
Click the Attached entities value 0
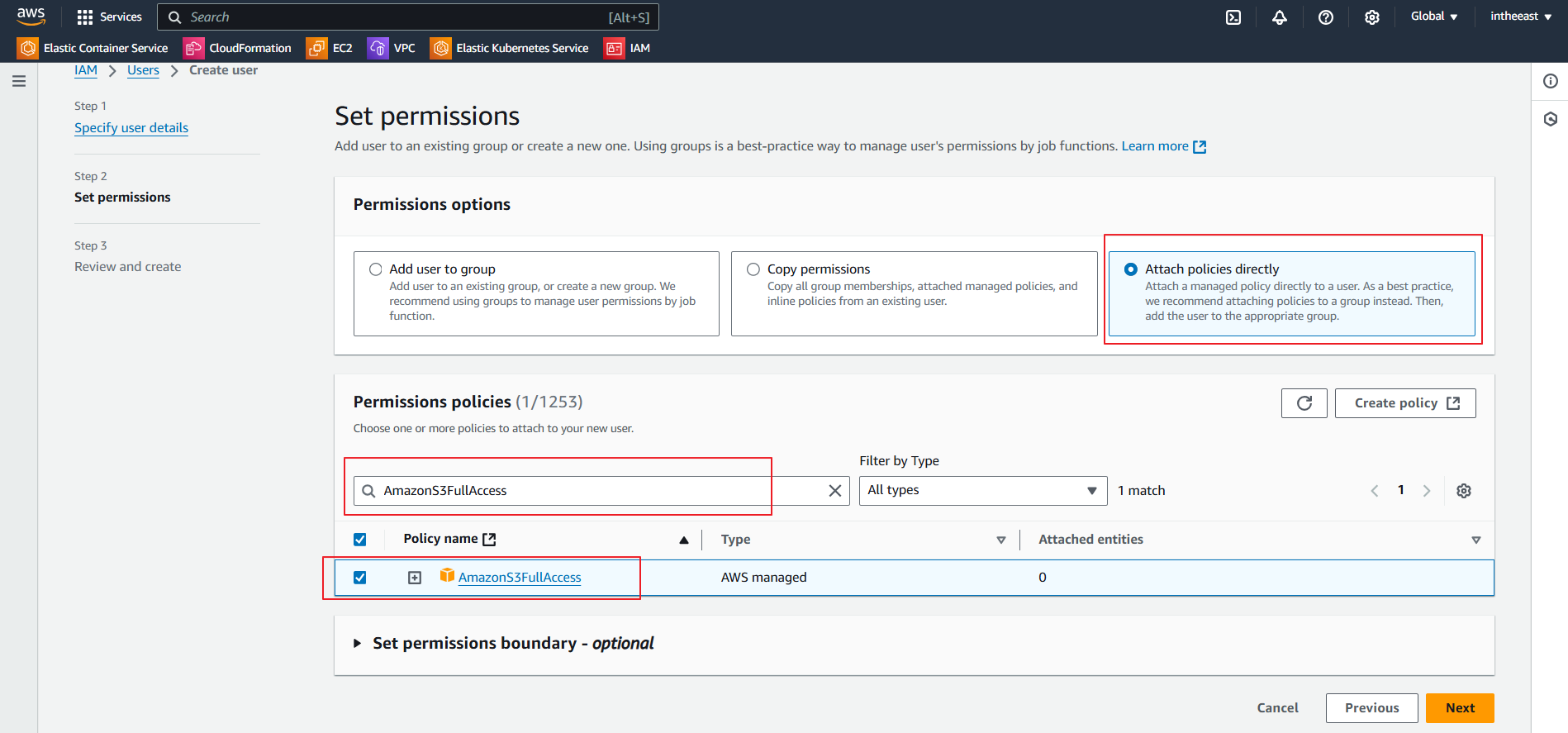[1043, 578]
